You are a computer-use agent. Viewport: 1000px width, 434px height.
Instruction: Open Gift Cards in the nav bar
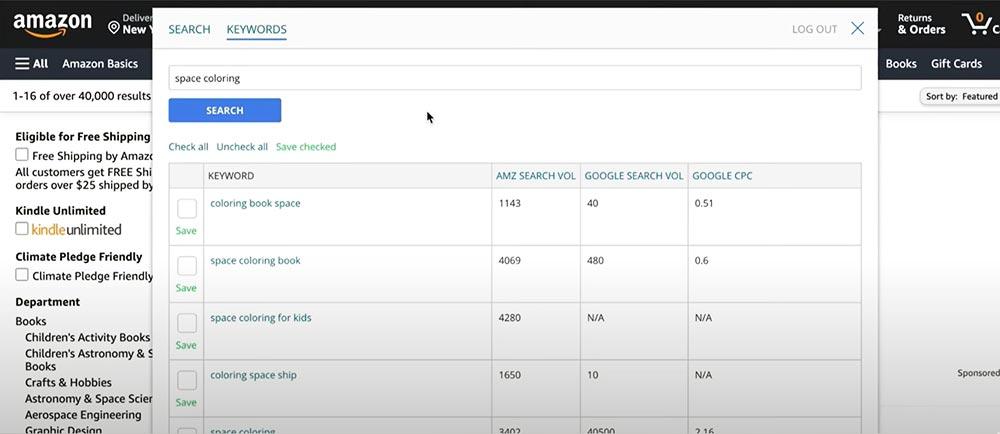[957, 64]
